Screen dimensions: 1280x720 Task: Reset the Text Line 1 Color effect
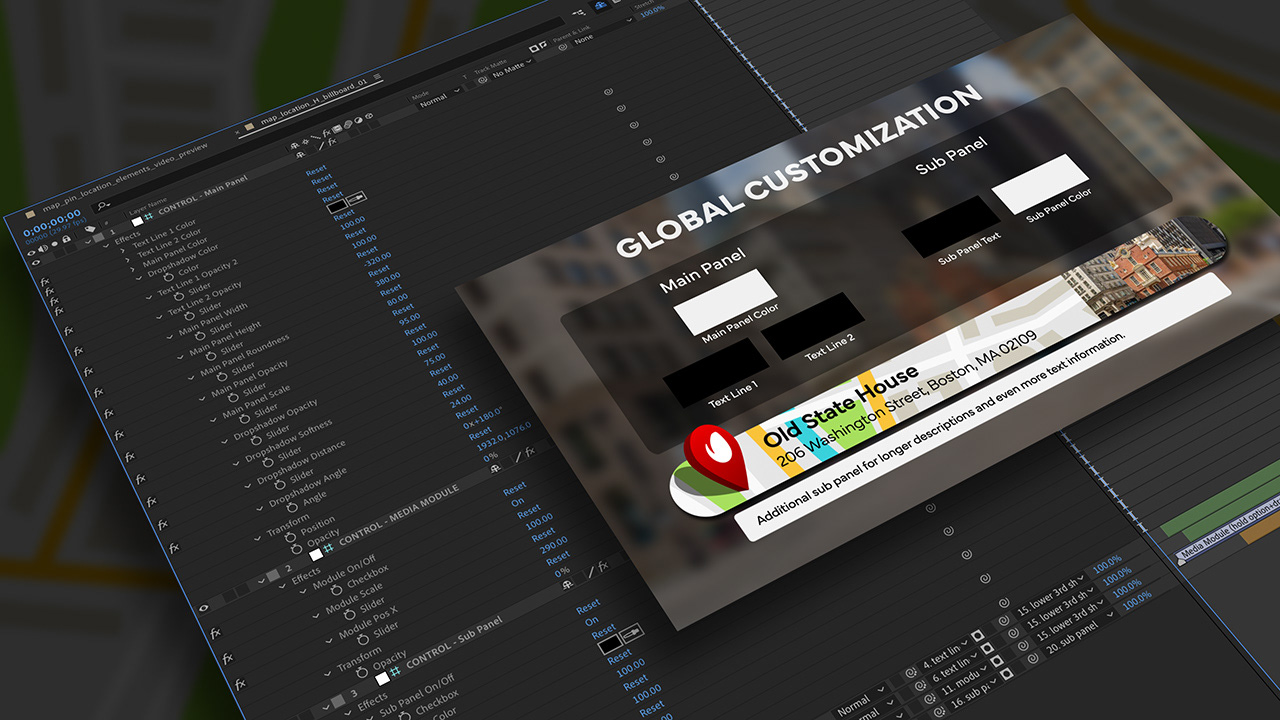click(316, 170)
